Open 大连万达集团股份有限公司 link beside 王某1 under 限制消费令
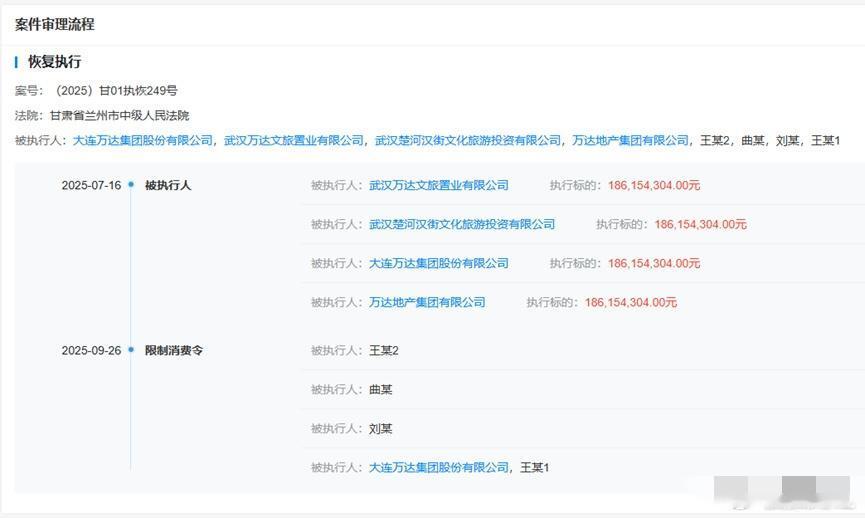The image size is (865, 518). pyautogui.click(x=439, y=468)
